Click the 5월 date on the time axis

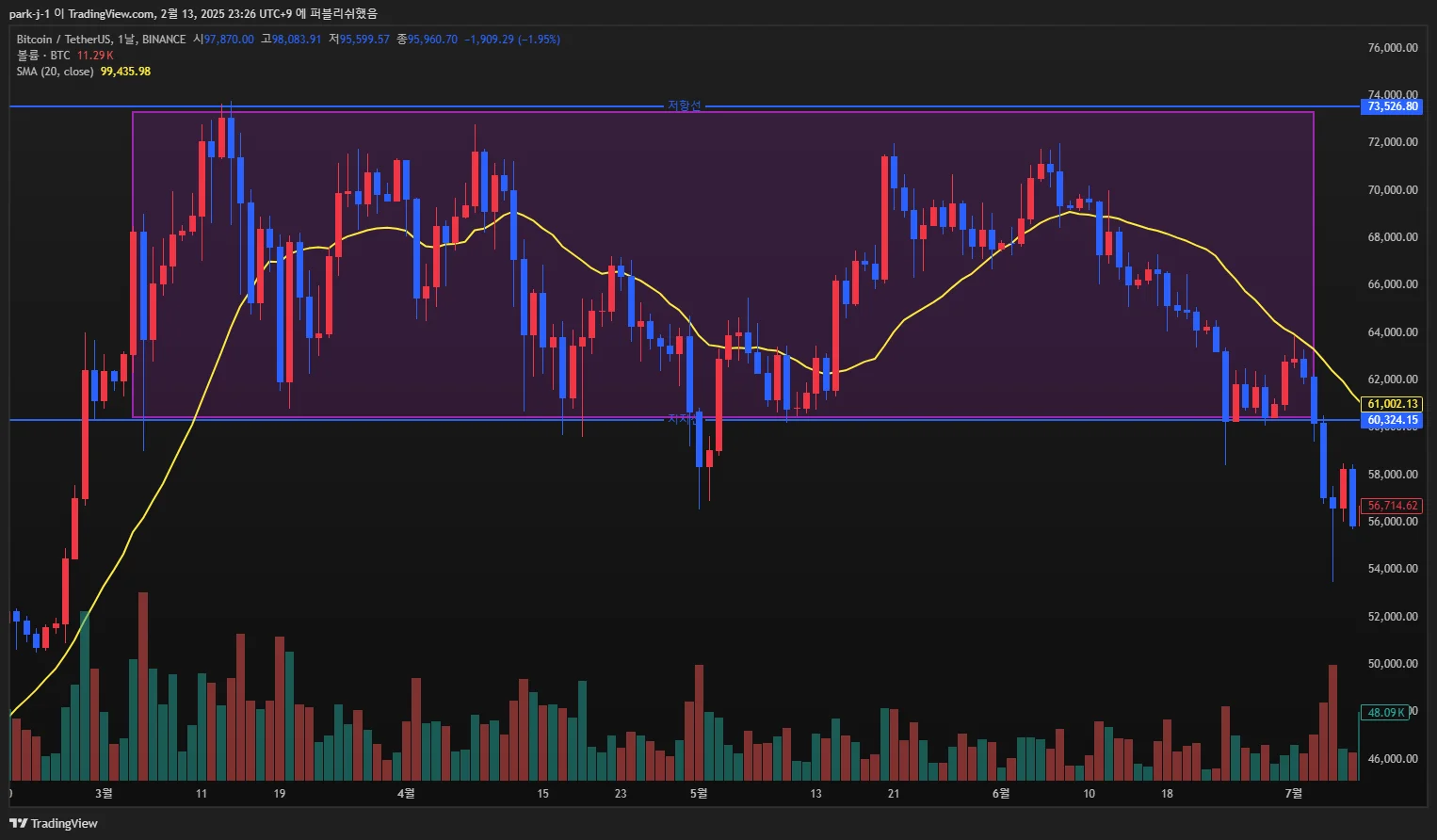[x=698, y=794]
